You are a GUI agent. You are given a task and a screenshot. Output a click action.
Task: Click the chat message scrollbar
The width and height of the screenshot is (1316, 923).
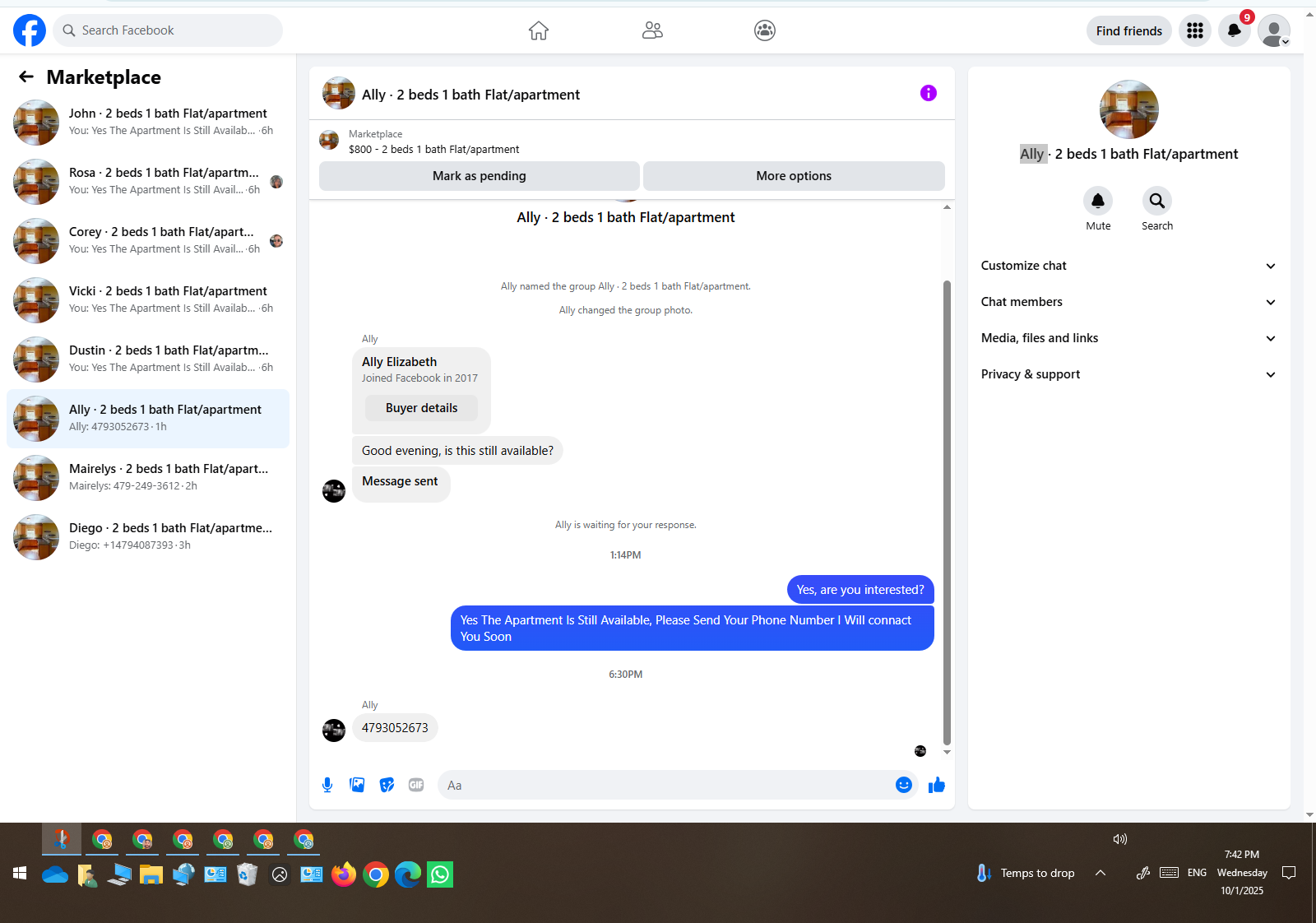(947, 512)
